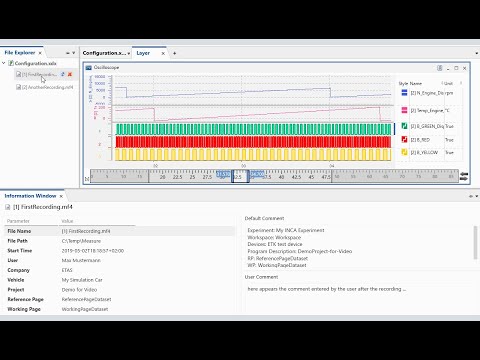Click the Temp_Engine pink style swatch

(x=404, y=110)
